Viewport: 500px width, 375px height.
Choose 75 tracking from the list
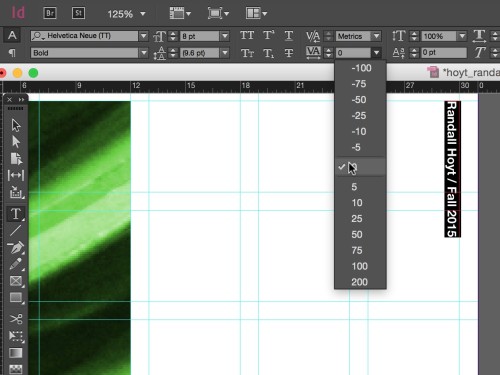point(360,250)
